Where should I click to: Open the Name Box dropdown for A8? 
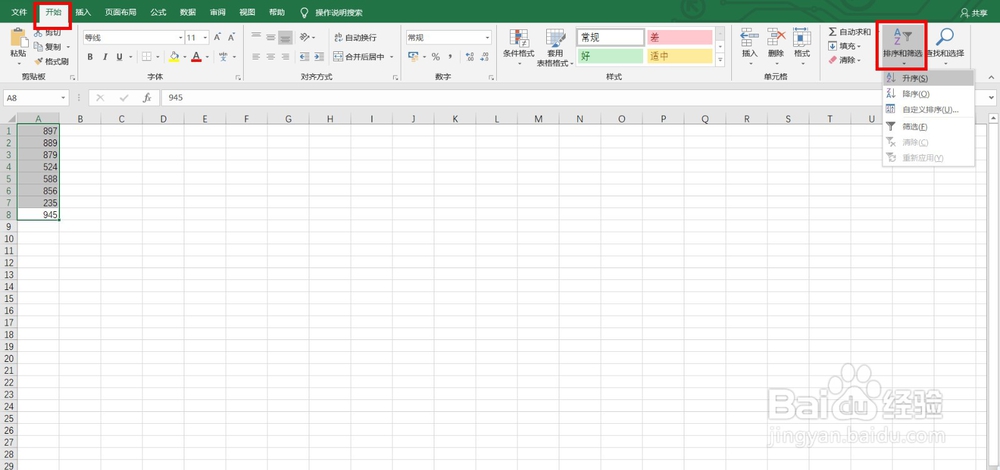(x=64, y=98)
